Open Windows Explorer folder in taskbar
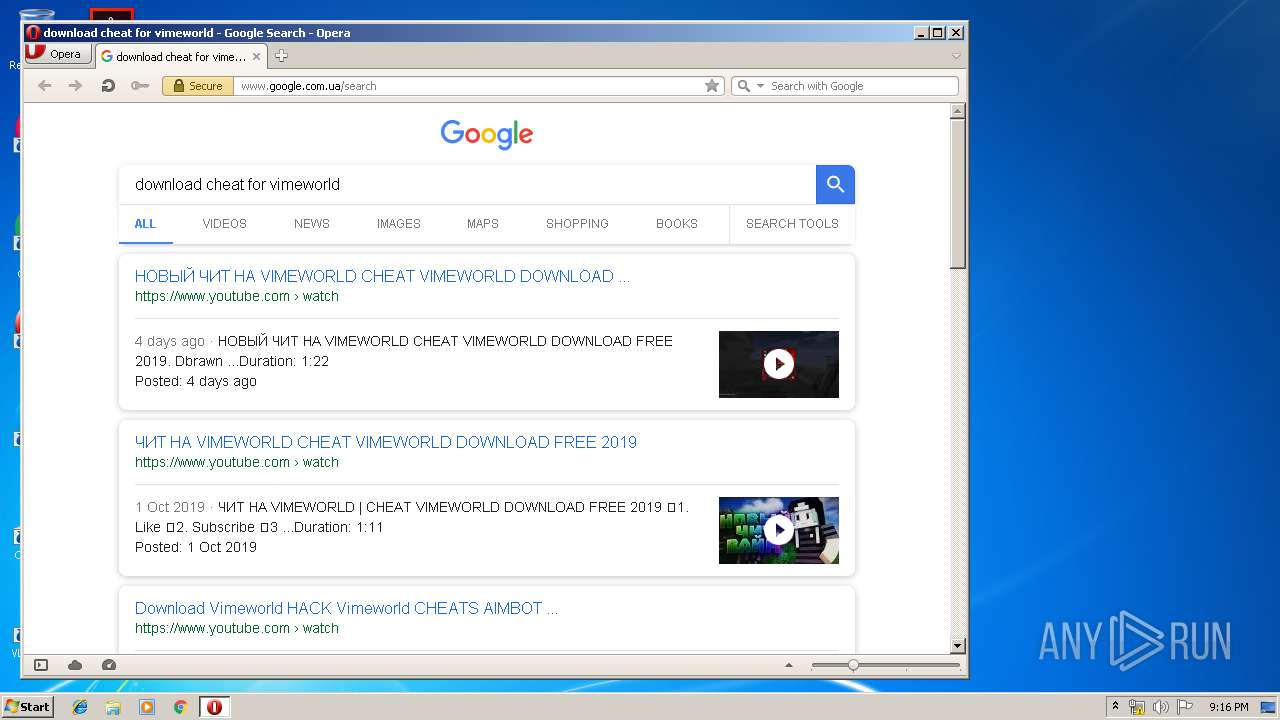The width and height of the screenshot is (1280, 720). [113, 707]
